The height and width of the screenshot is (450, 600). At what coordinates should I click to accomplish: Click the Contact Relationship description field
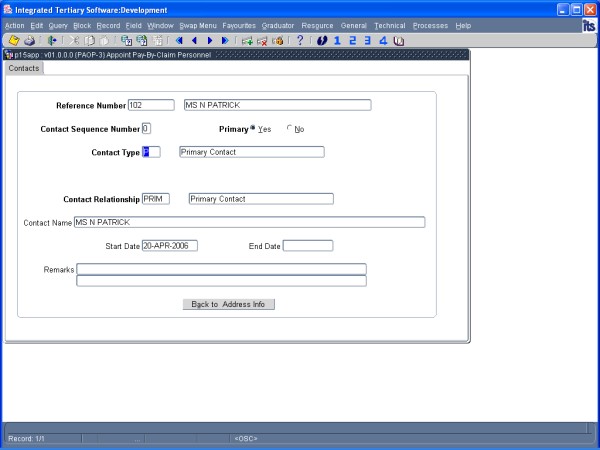261,199
